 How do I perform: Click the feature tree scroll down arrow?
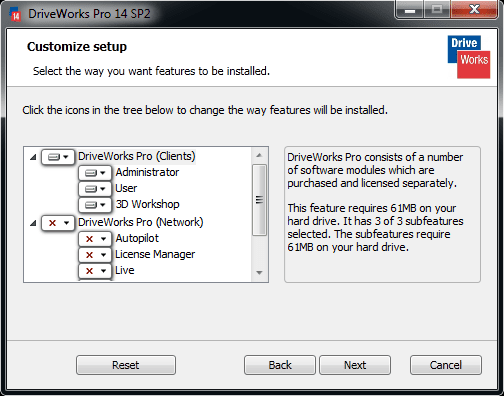[259, 273]
